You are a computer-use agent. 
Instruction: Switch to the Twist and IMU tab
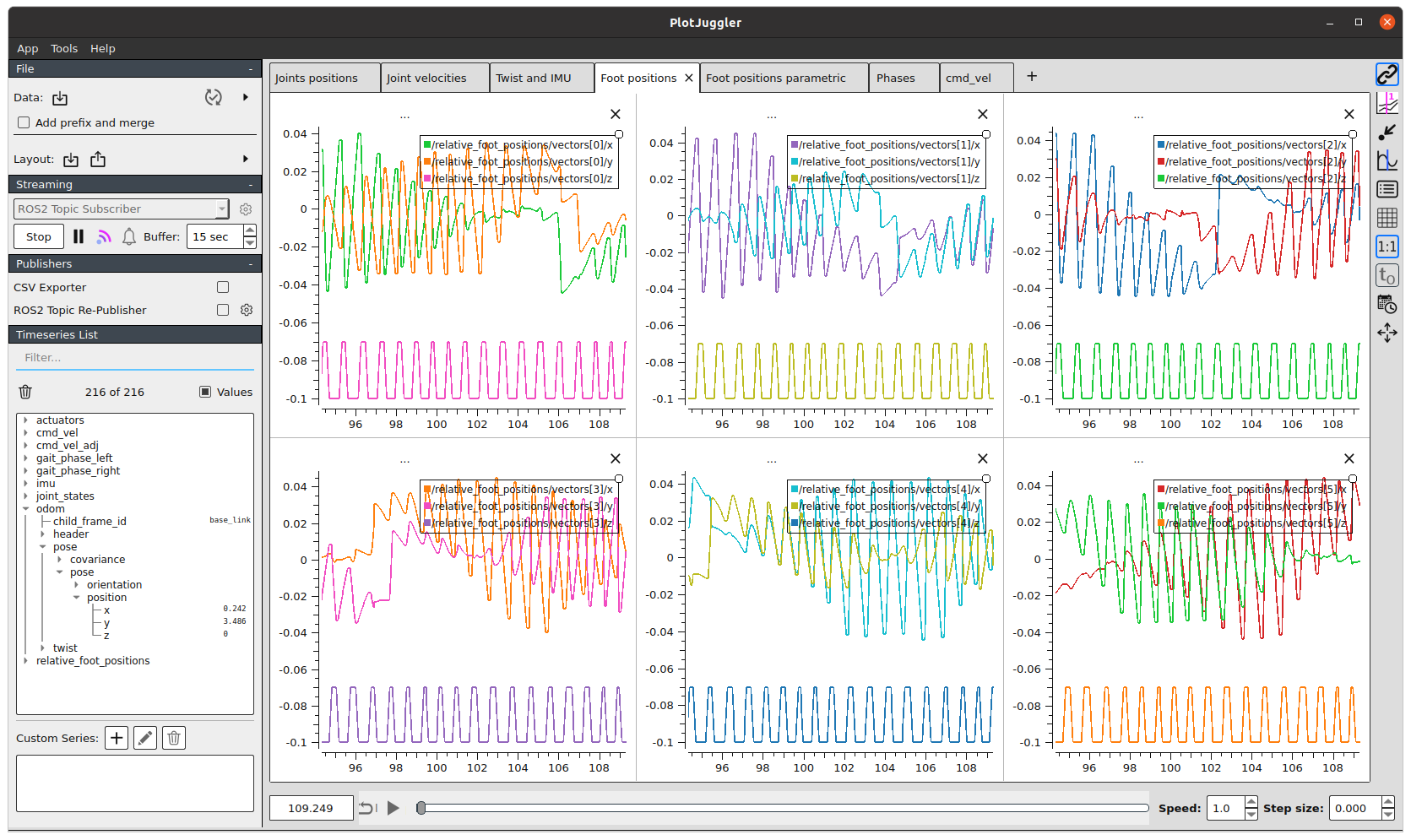tap(533, 78)
